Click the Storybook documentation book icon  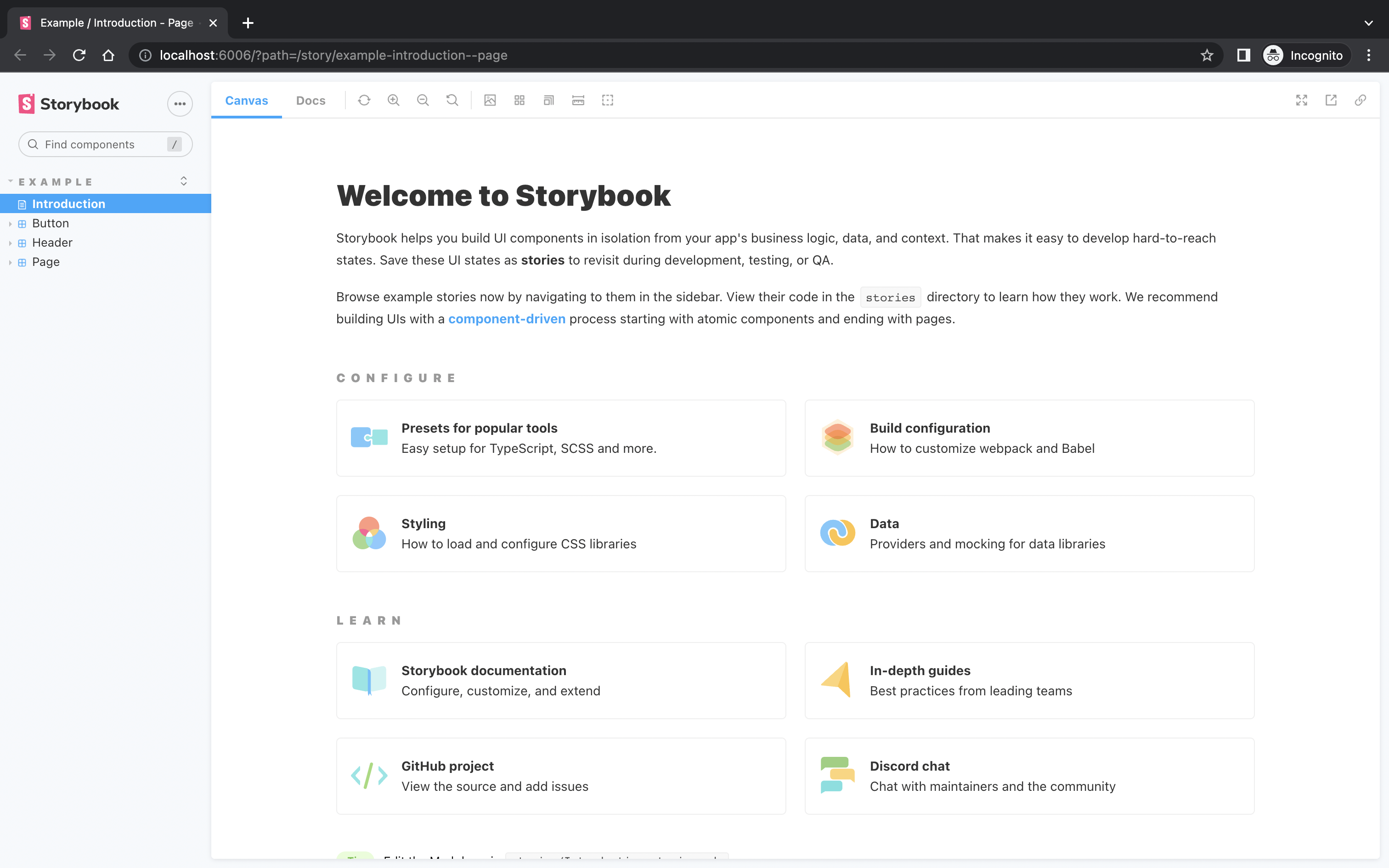coord(369,680)
